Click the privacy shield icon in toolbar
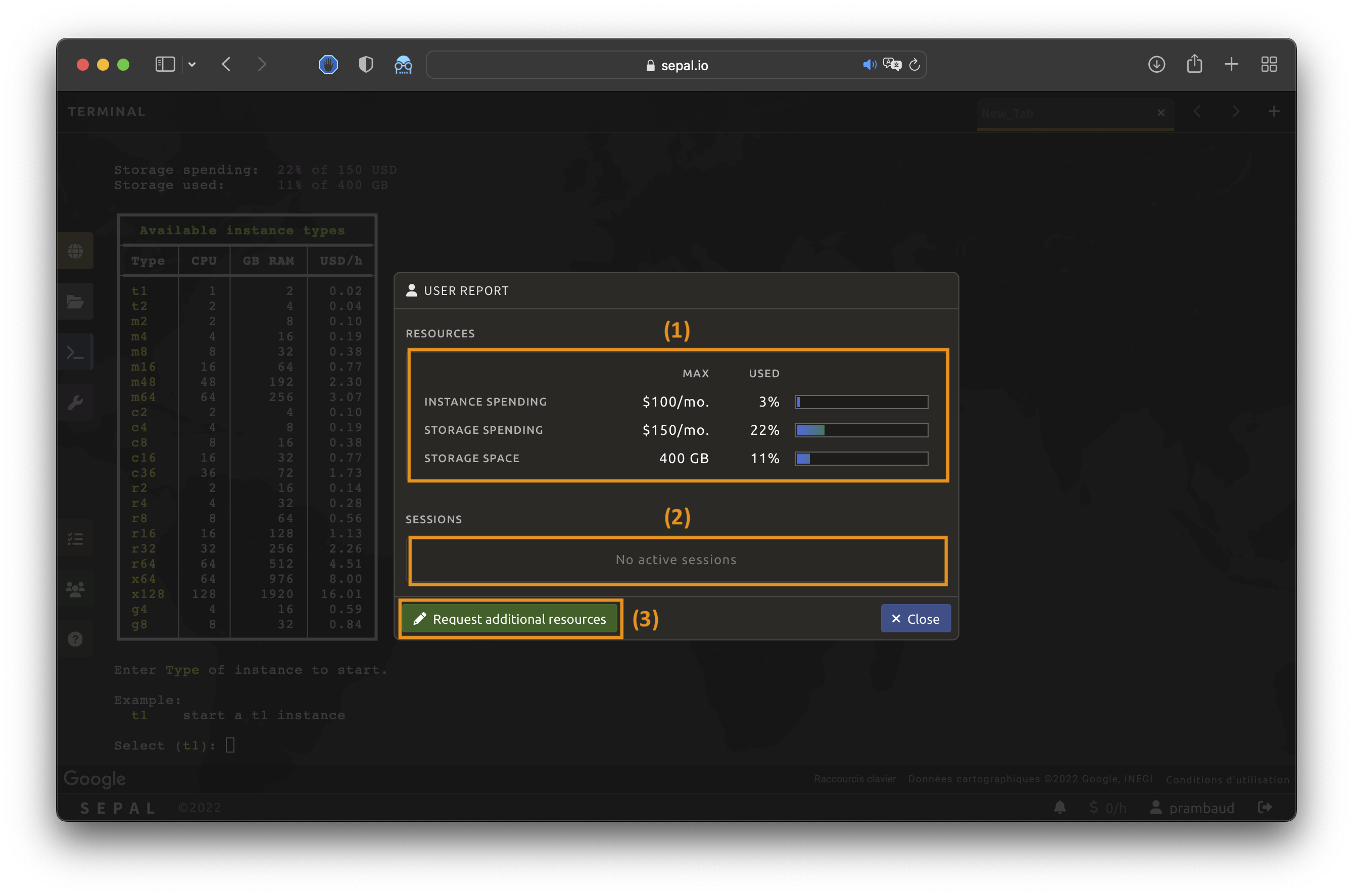This screenshot has width=1353, height=896. point(366,65)
